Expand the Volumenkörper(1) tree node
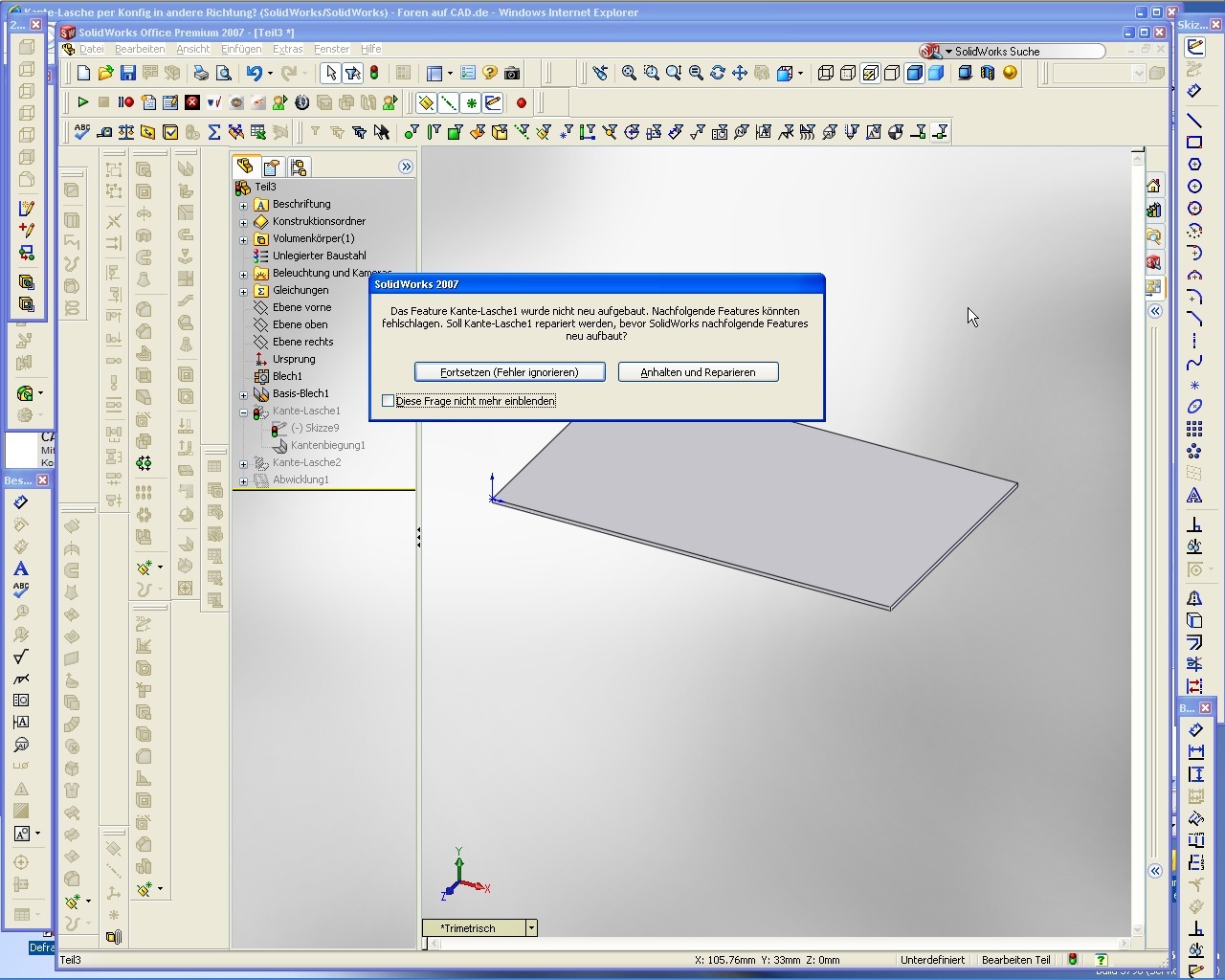 243,239
